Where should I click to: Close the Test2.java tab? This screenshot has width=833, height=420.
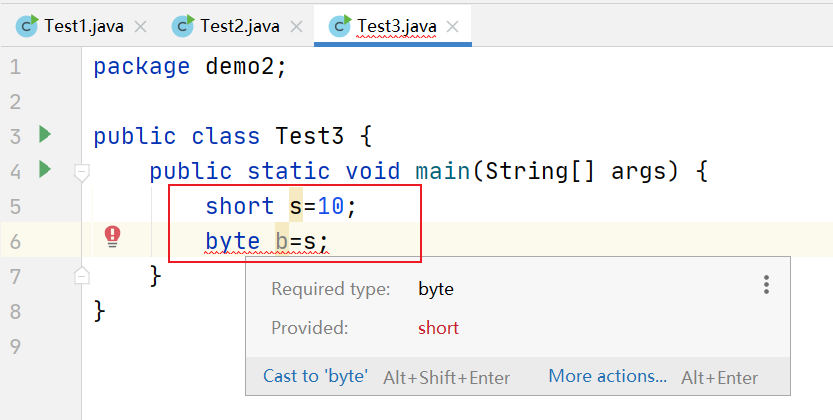click(x=296, y=27)
